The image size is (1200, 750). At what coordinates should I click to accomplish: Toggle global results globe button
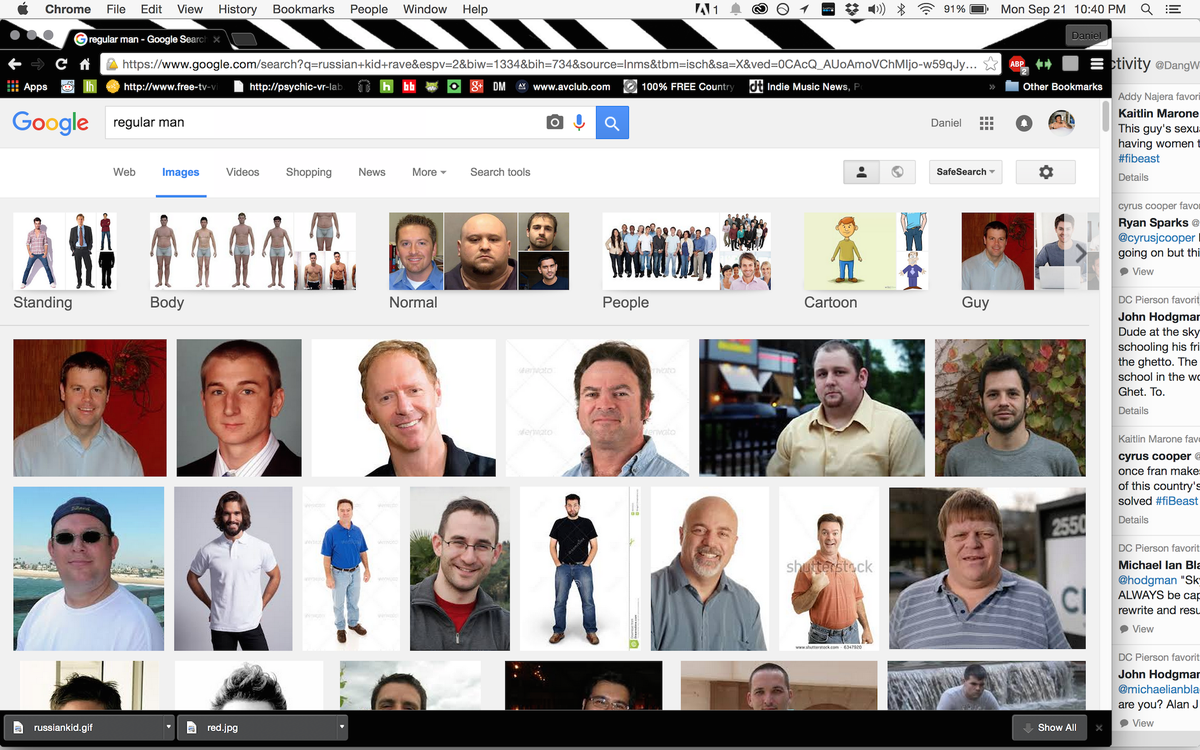(x=897, y=172)
